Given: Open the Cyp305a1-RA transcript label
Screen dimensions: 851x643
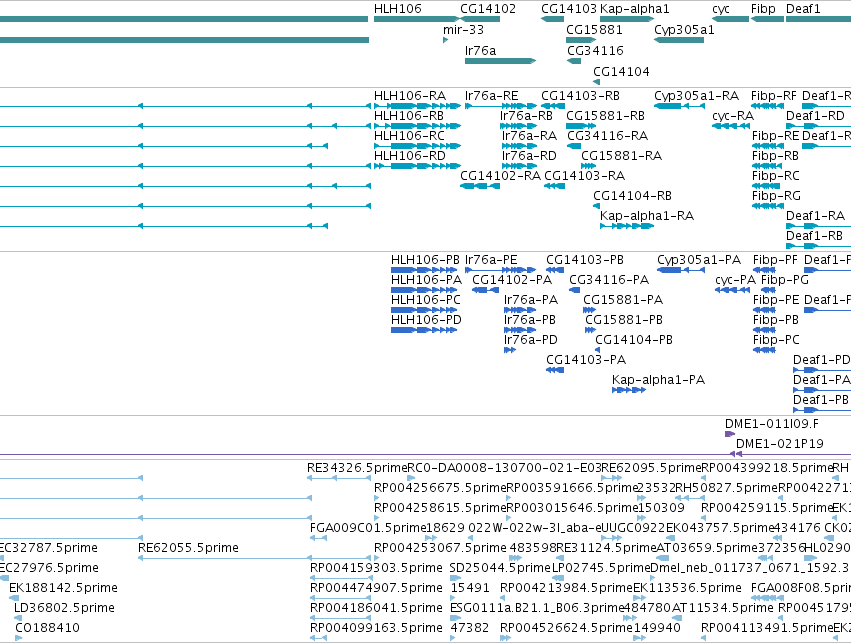Looking at the screenshot, I should click(x=696, y=96).
